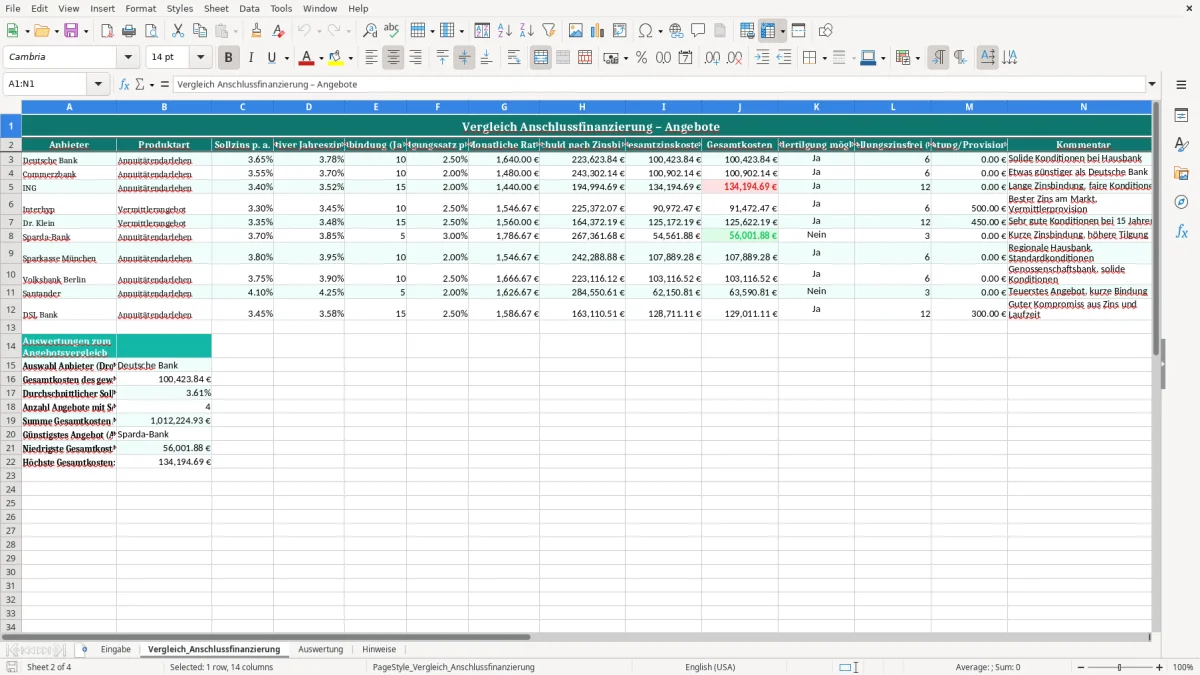
Task: Switch to the Eingabe sheet tab
Action: coord(115,649)
